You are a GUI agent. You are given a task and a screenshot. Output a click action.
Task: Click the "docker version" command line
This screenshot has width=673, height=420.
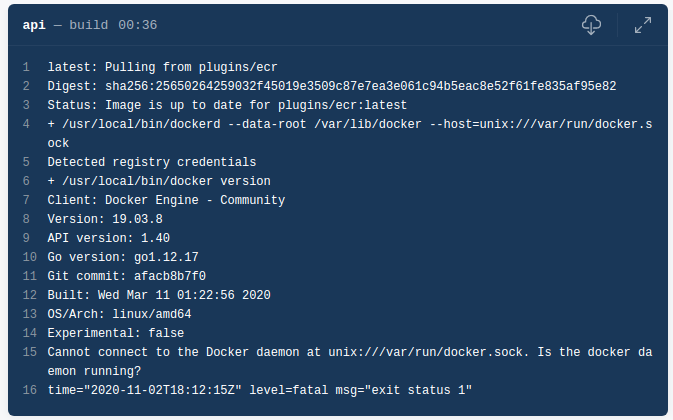(159, 181)
